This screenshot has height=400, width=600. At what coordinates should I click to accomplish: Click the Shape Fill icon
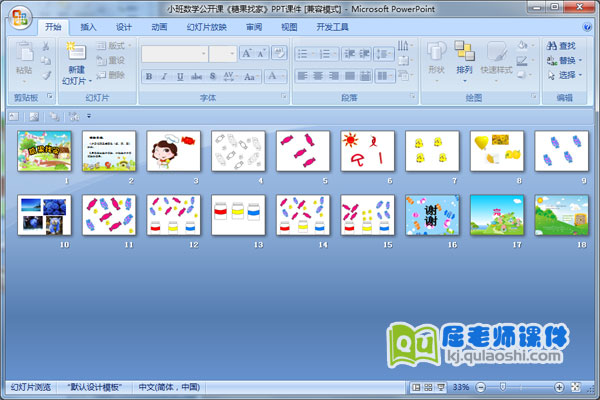click(523, 46)
